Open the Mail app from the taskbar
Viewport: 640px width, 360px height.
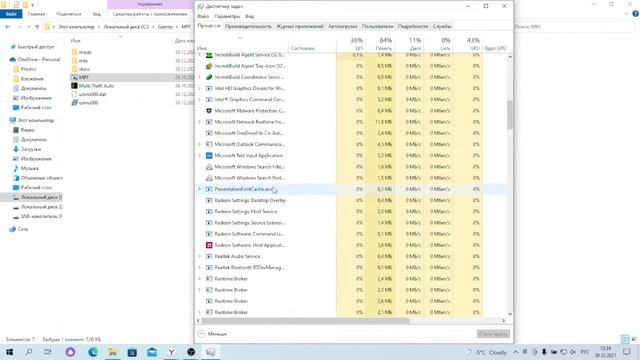tap(152, 352)
